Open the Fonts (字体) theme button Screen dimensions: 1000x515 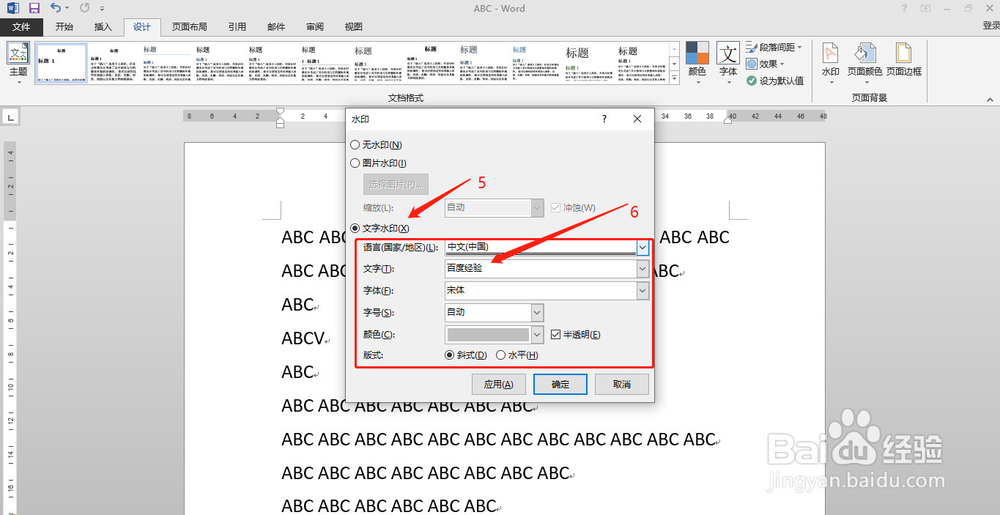click(x=728, y=64)
